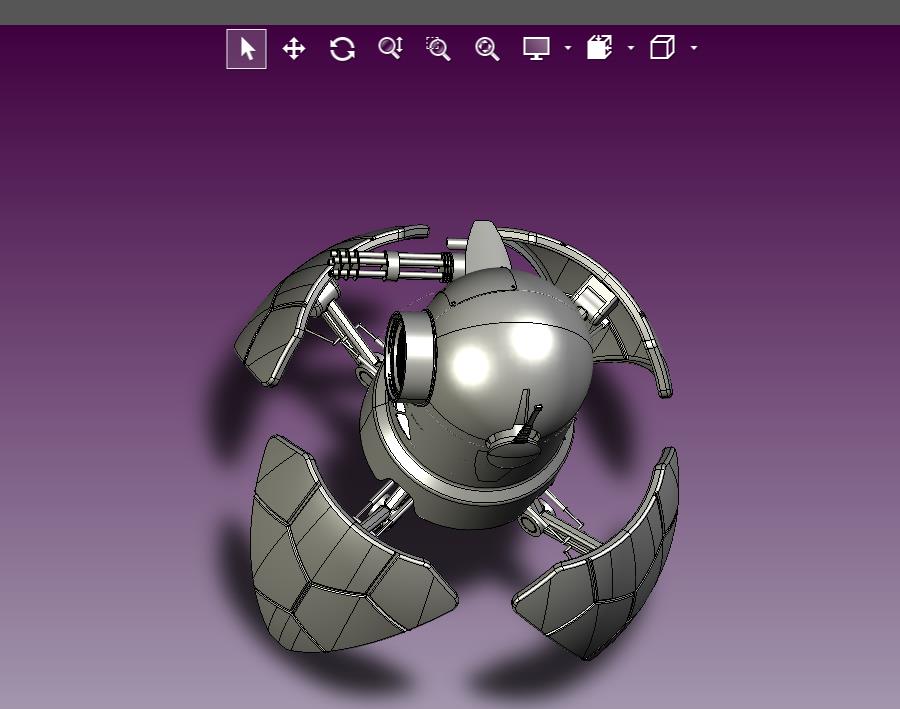Image resolution: width=900 pixels, height=709 pixels.
Task: Expand the section view dropdown arrow
Action: [631, 48]
